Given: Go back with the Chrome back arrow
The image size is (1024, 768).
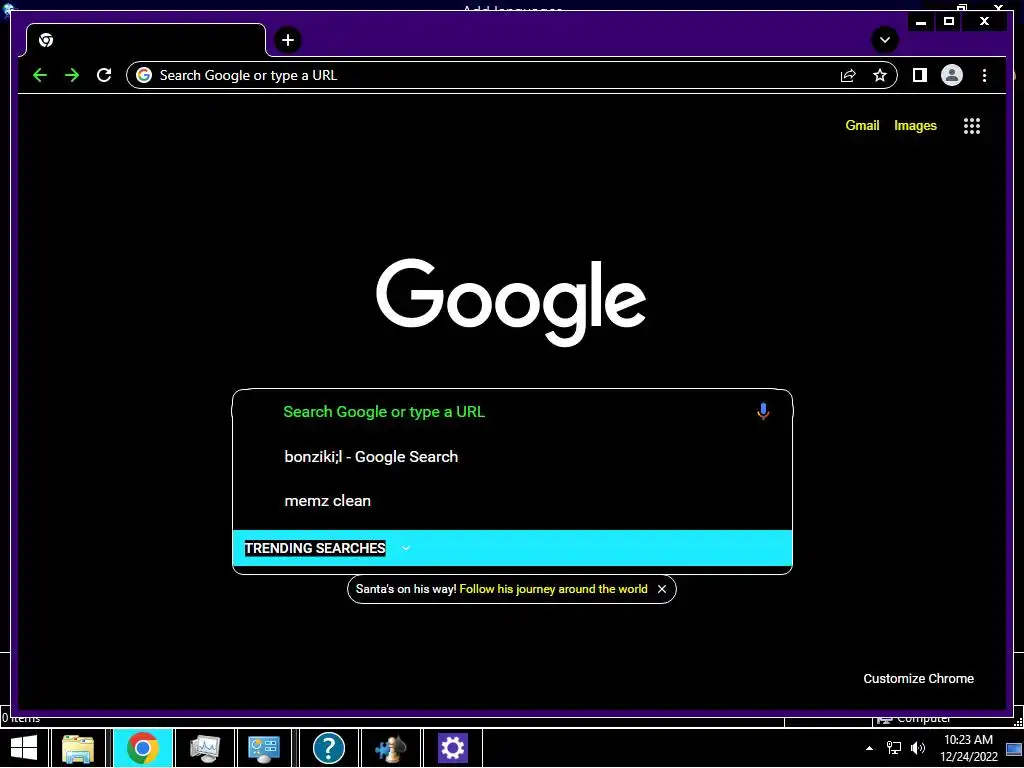Looking at the screenshot, I should click(x=40, y=75).
